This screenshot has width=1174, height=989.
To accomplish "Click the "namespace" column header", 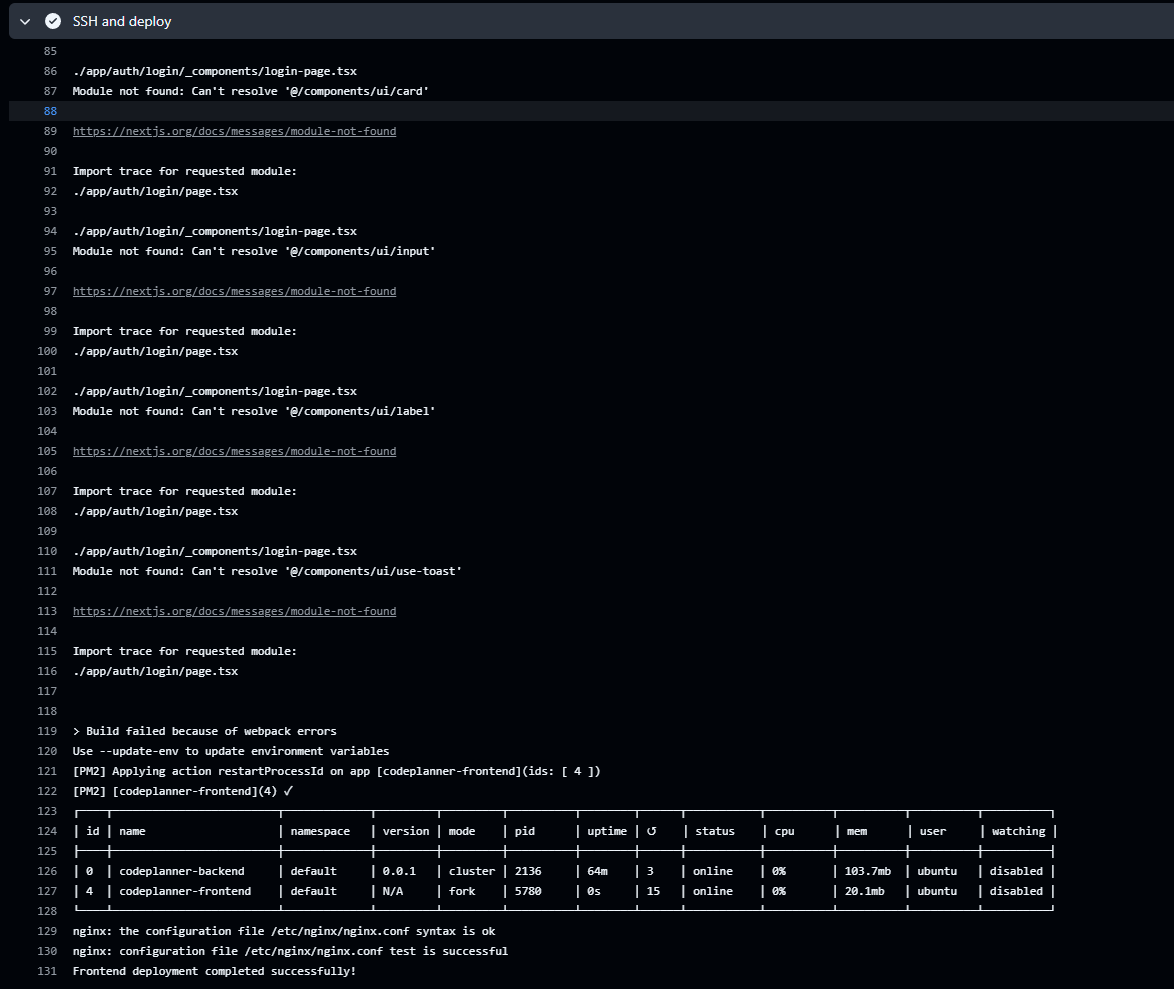I will (320, 831).
